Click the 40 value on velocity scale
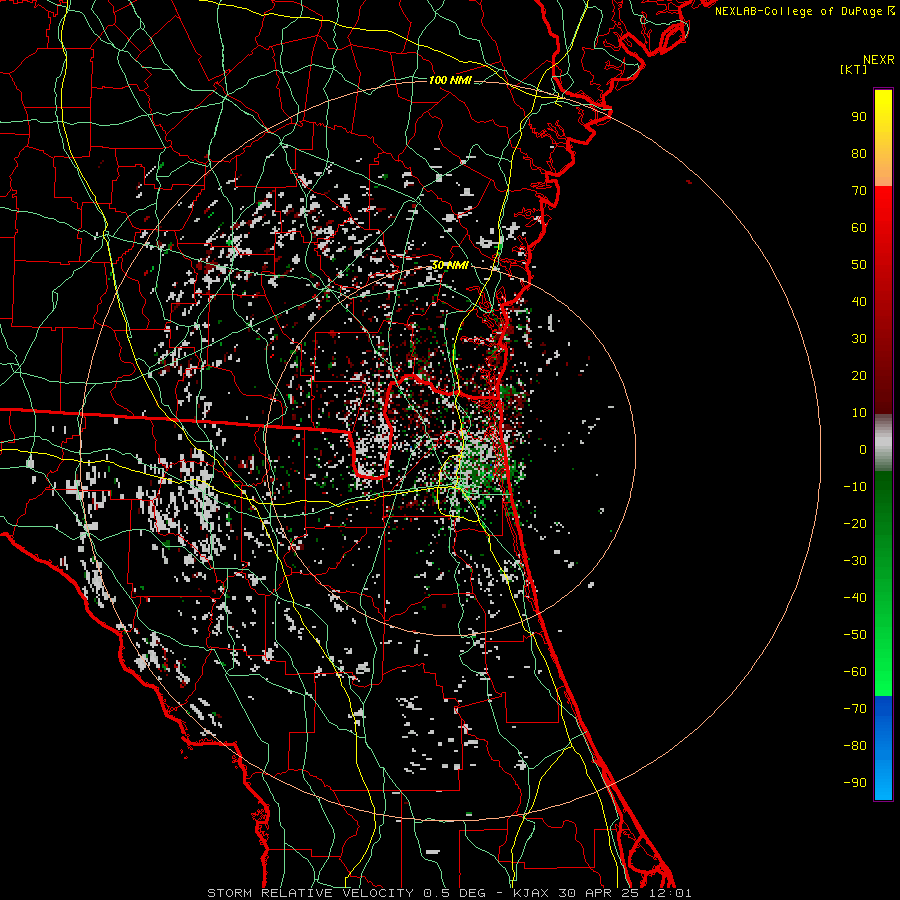Image resolution: width=900 pixels, height=900 pixels. click(x=859, y=301)
